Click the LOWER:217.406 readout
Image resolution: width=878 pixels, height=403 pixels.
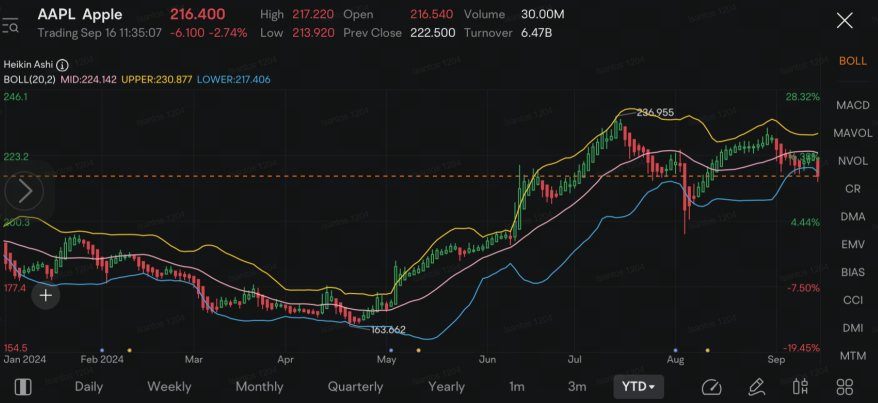234,79
